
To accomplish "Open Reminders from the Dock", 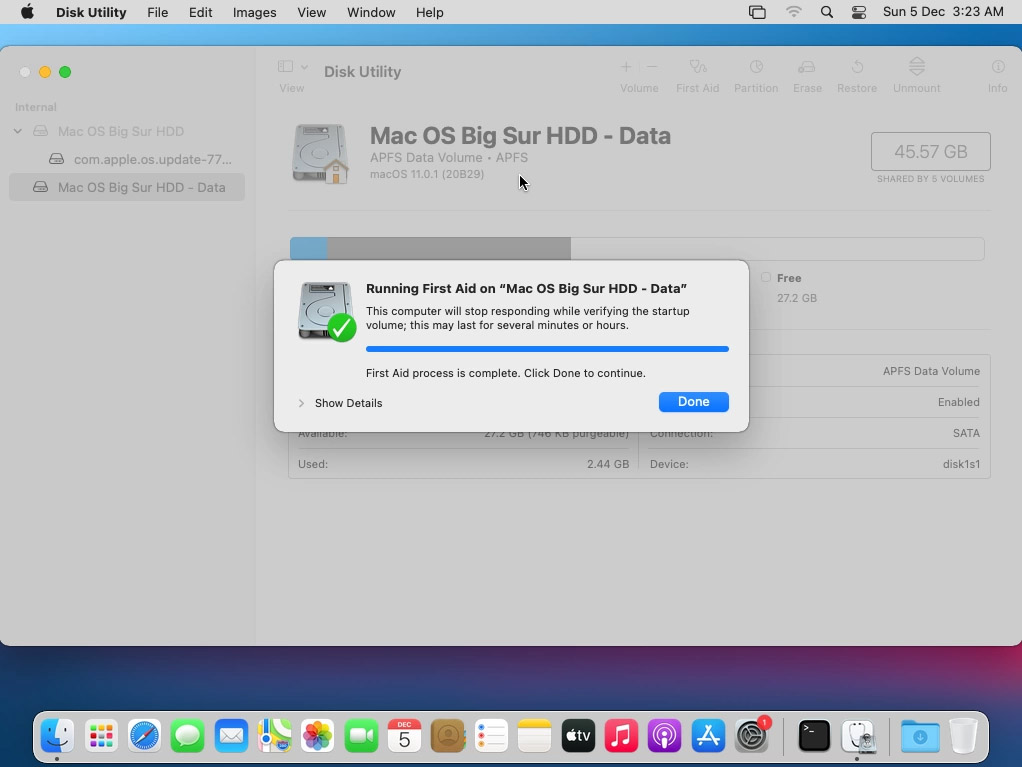I will pos(491,736).
